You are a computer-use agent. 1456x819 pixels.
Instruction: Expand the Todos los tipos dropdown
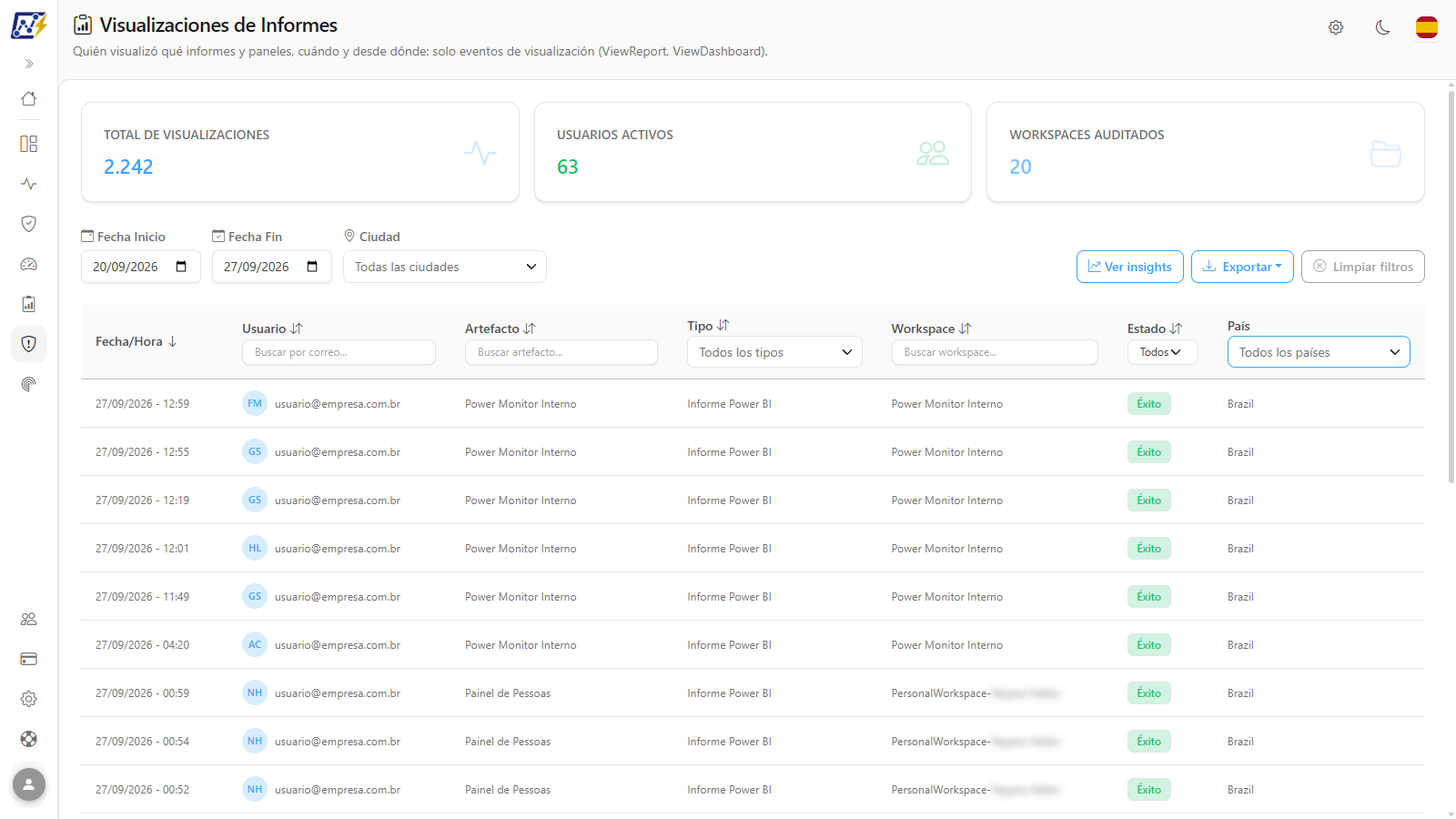[x=774, y=352]
